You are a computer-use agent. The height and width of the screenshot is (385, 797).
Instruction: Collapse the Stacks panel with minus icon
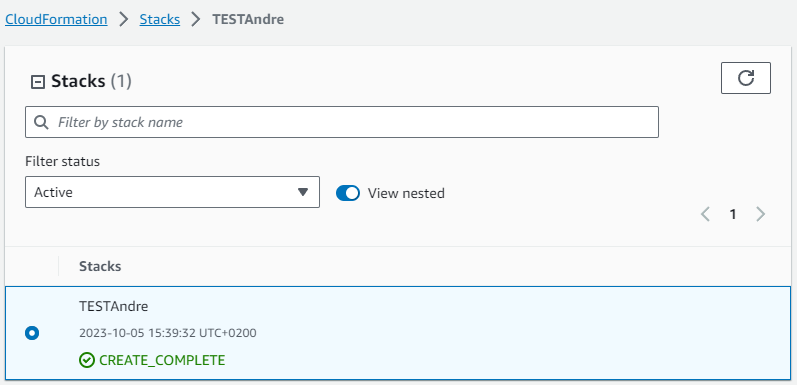(38, 82)
